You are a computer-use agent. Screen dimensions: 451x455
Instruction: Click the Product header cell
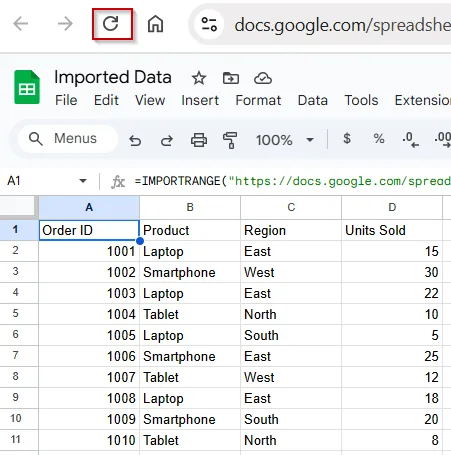(190, 230)
